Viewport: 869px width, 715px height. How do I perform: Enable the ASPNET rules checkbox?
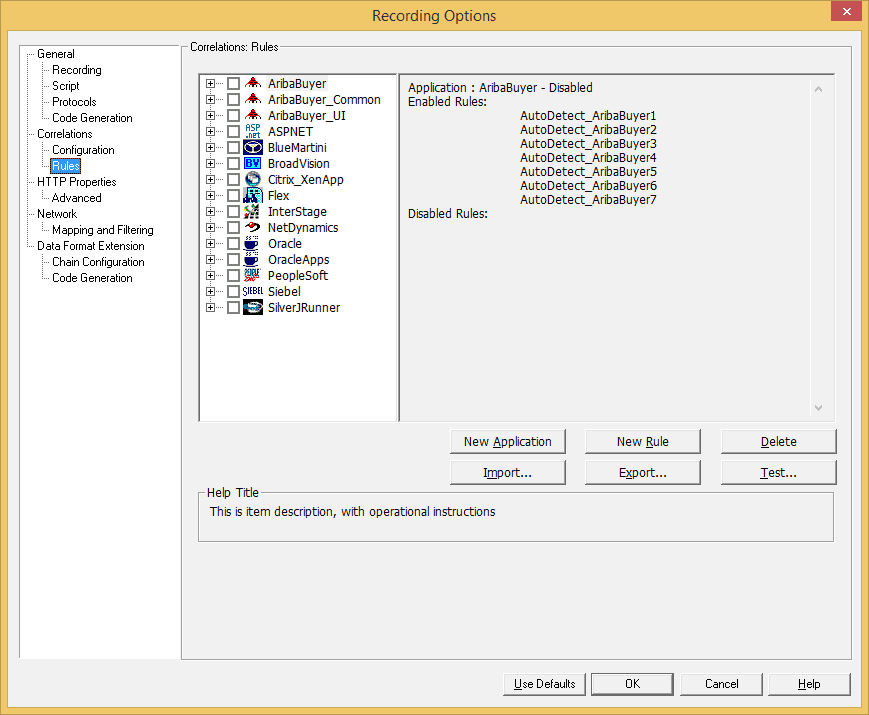click(233, 131)
